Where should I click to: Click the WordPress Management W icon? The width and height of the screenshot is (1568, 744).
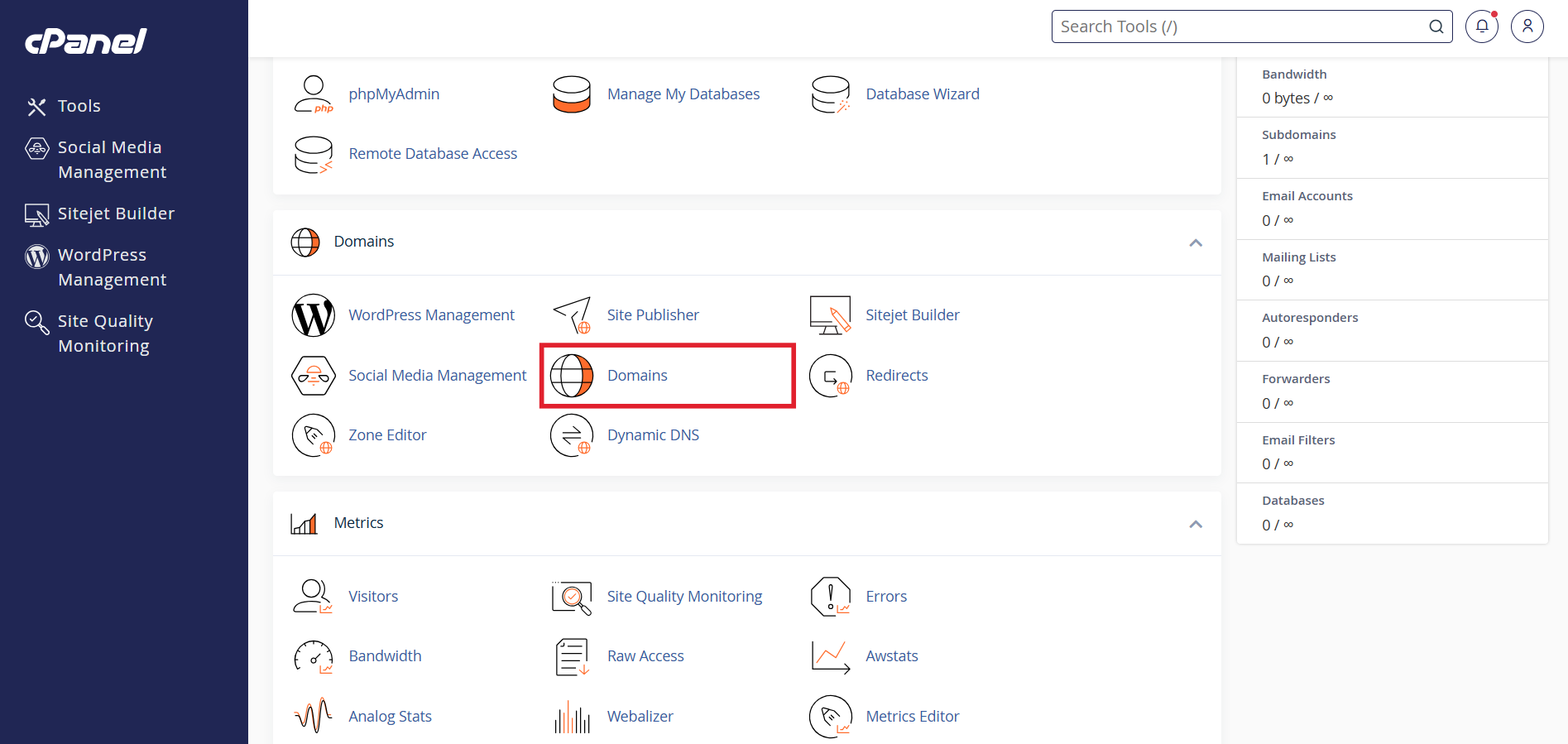tap(314, 315)
